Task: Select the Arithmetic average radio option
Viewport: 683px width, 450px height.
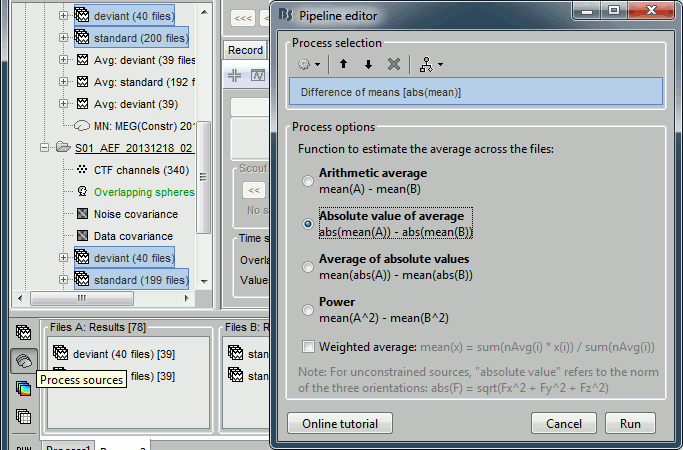Action: pos(308,180)
